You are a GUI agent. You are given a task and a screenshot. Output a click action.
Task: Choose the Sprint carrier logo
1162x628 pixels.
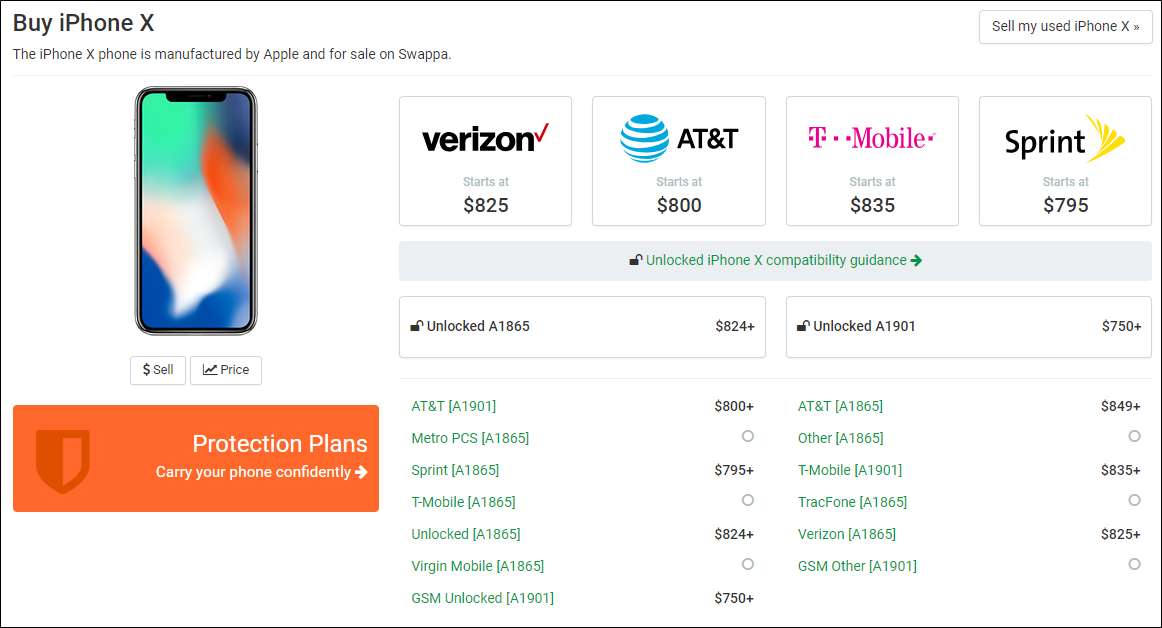1065,140
